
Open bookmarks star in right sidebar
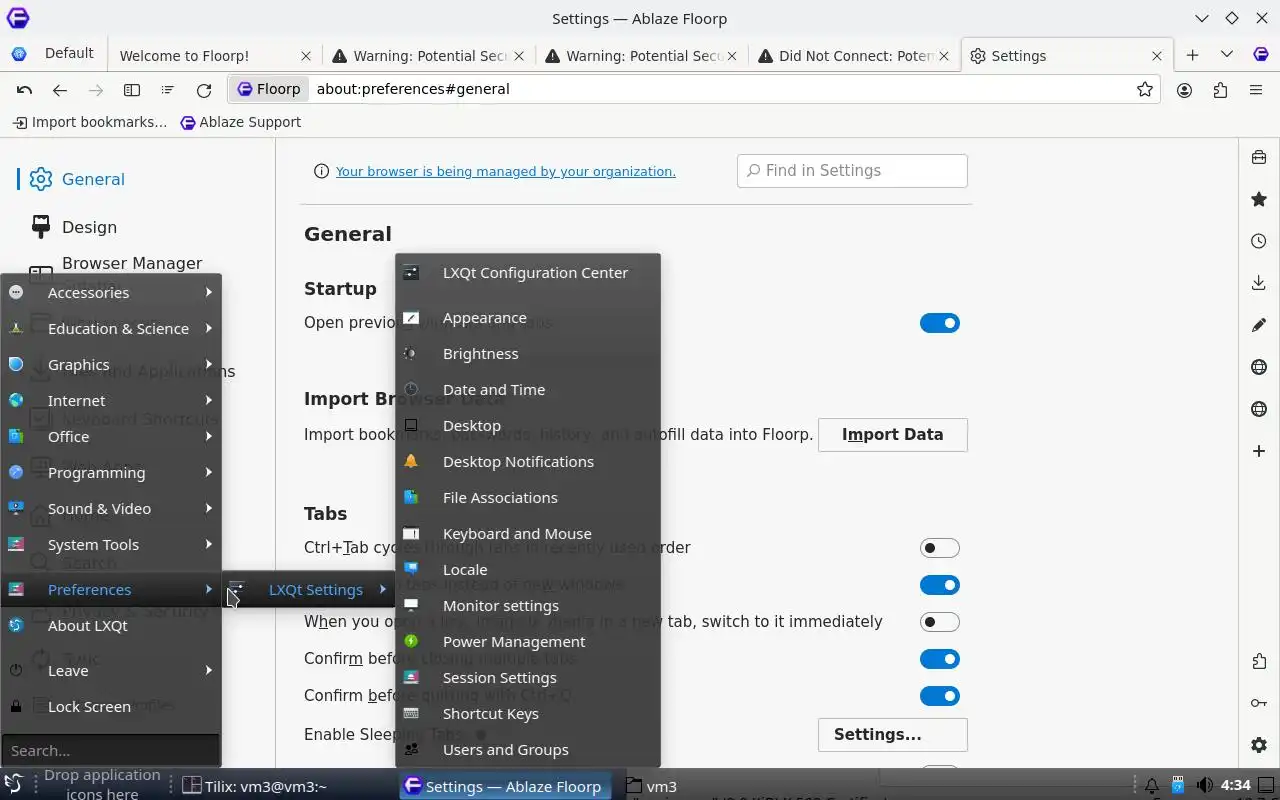click(x=1259, y=199)
